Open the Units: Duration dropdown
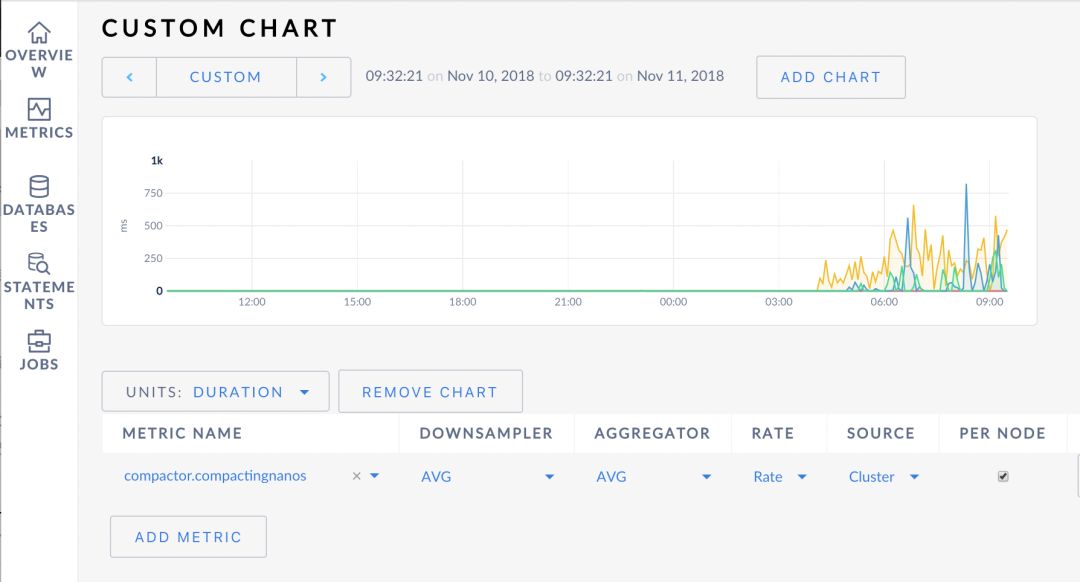 click(216, 392)
